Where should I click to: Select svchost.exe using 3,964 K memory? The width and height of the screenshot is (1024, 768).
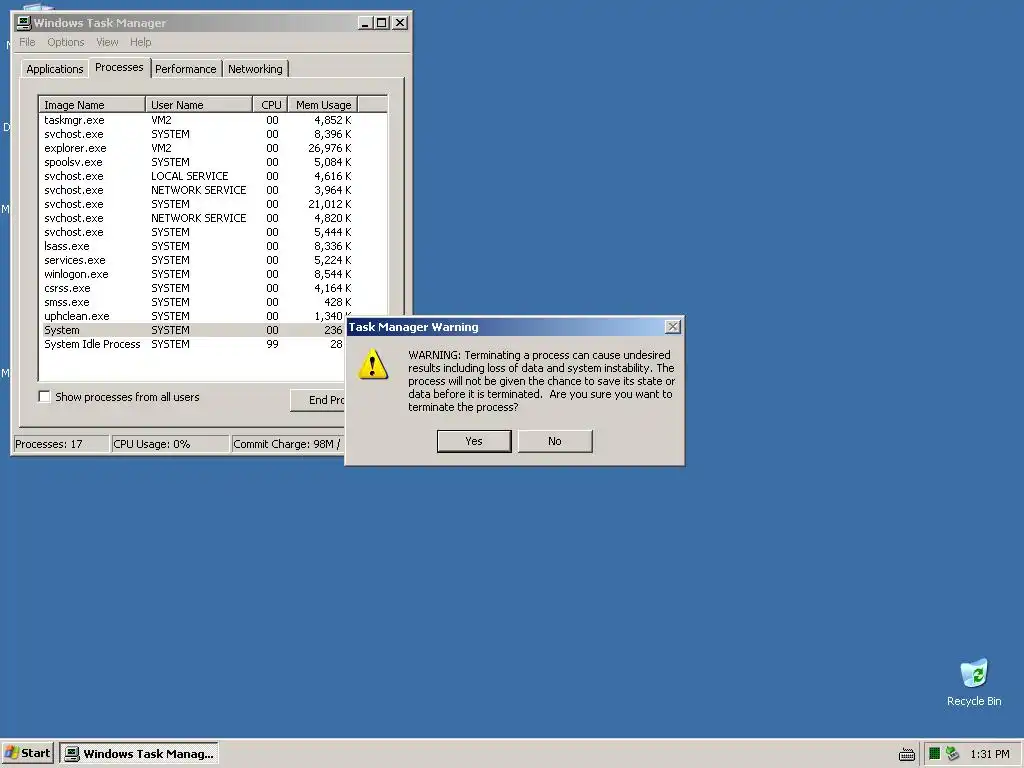198,190
